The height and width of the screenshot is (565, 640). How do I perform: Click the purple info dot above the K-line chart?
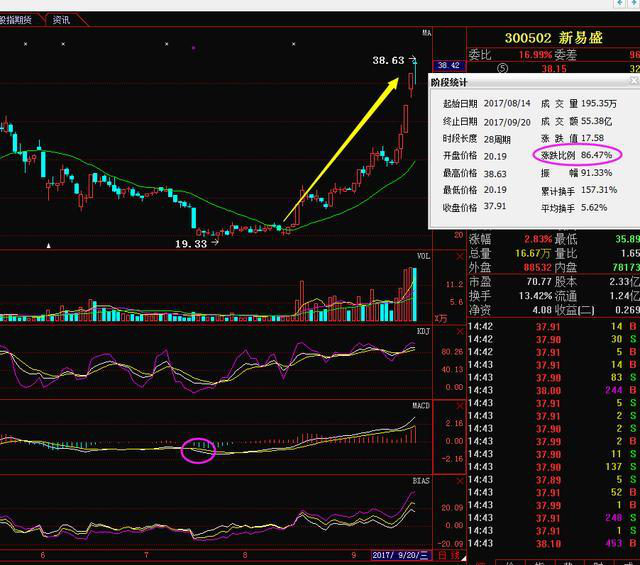point(193,48)
